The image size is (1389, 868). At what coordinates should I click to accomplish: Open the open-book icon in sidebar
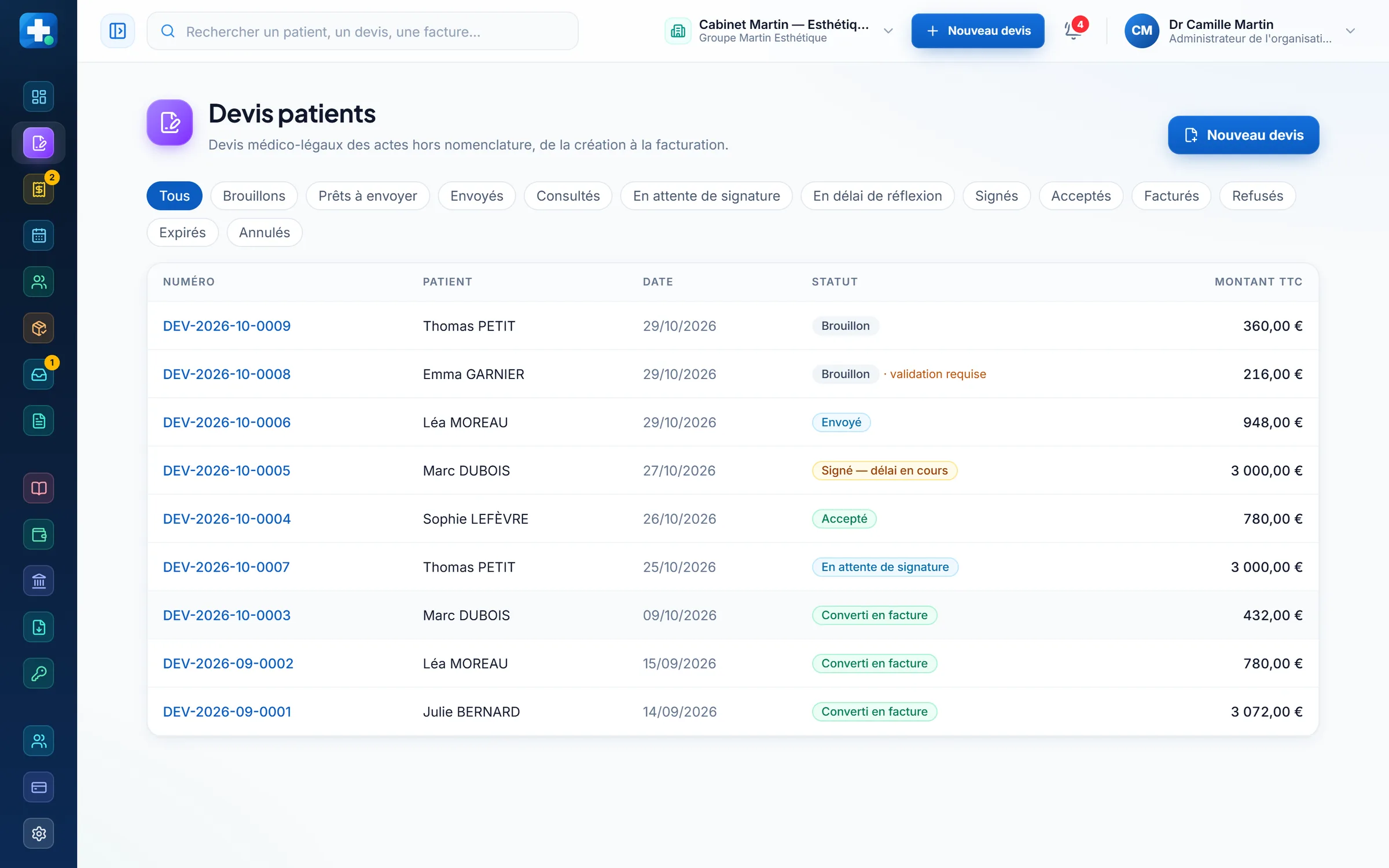tap(39, 488)
